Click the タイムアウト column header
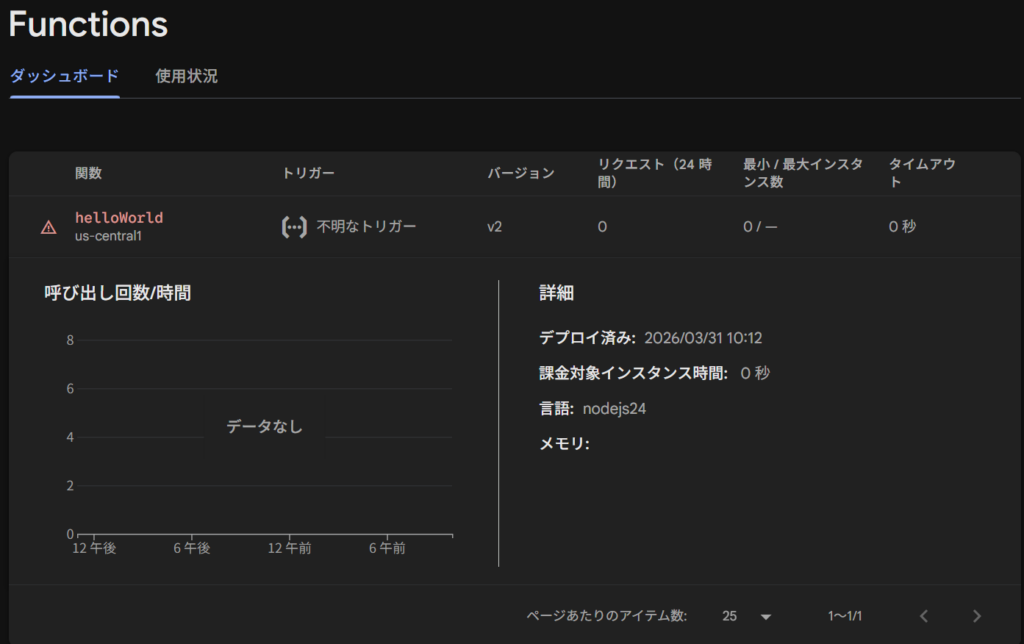Screen dimensions: 1024x644 (921, 174)
